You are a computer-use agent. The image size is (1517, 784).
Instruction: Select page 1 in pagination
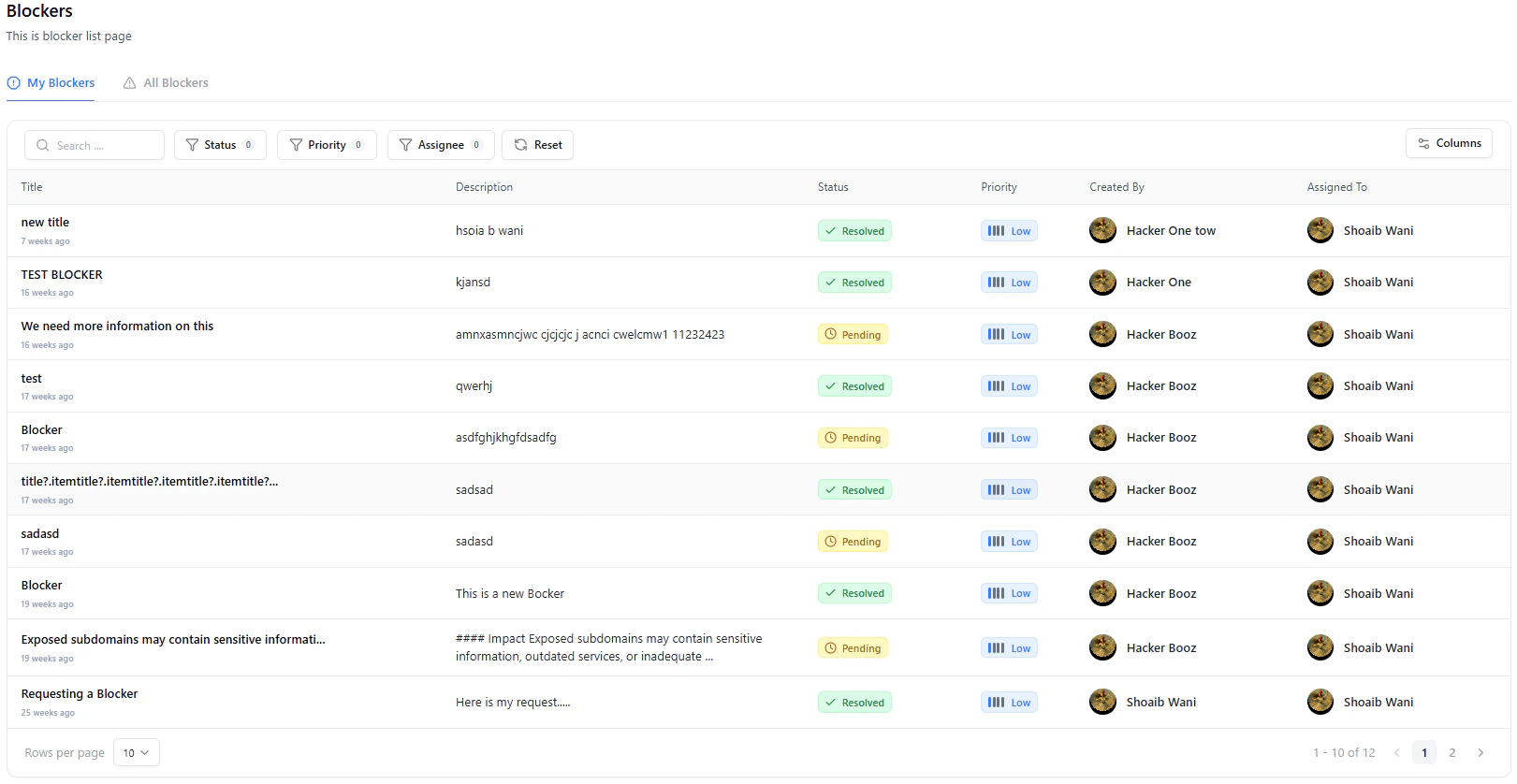(x=1424, y=753)
